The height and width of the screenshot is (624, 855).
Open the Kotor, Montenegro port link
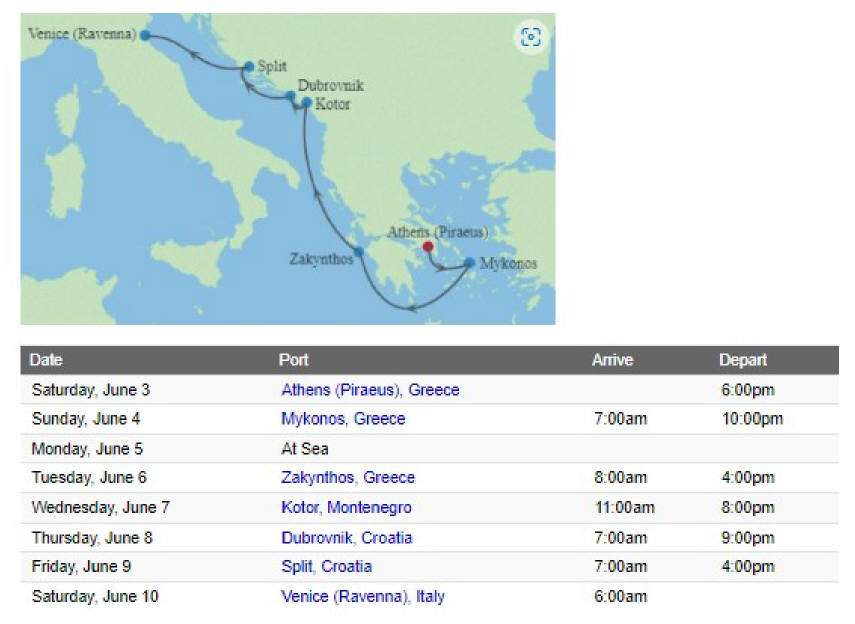tap(346, 507)
